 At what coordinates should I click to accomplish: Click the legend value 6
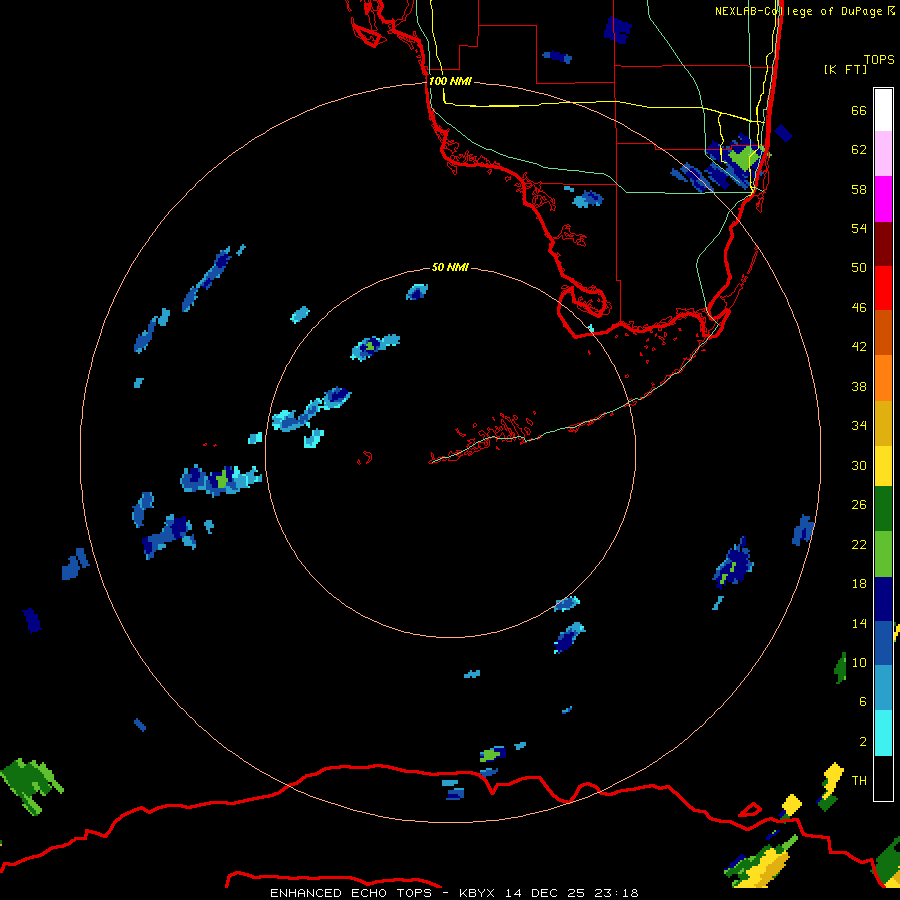863,702
